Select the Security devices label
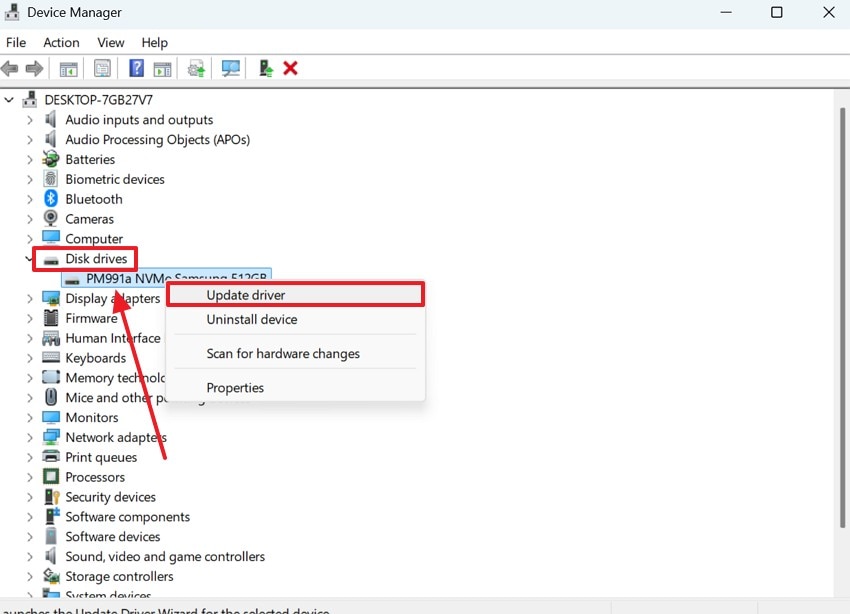Viewport: 850px width, 614px height. 110,497
